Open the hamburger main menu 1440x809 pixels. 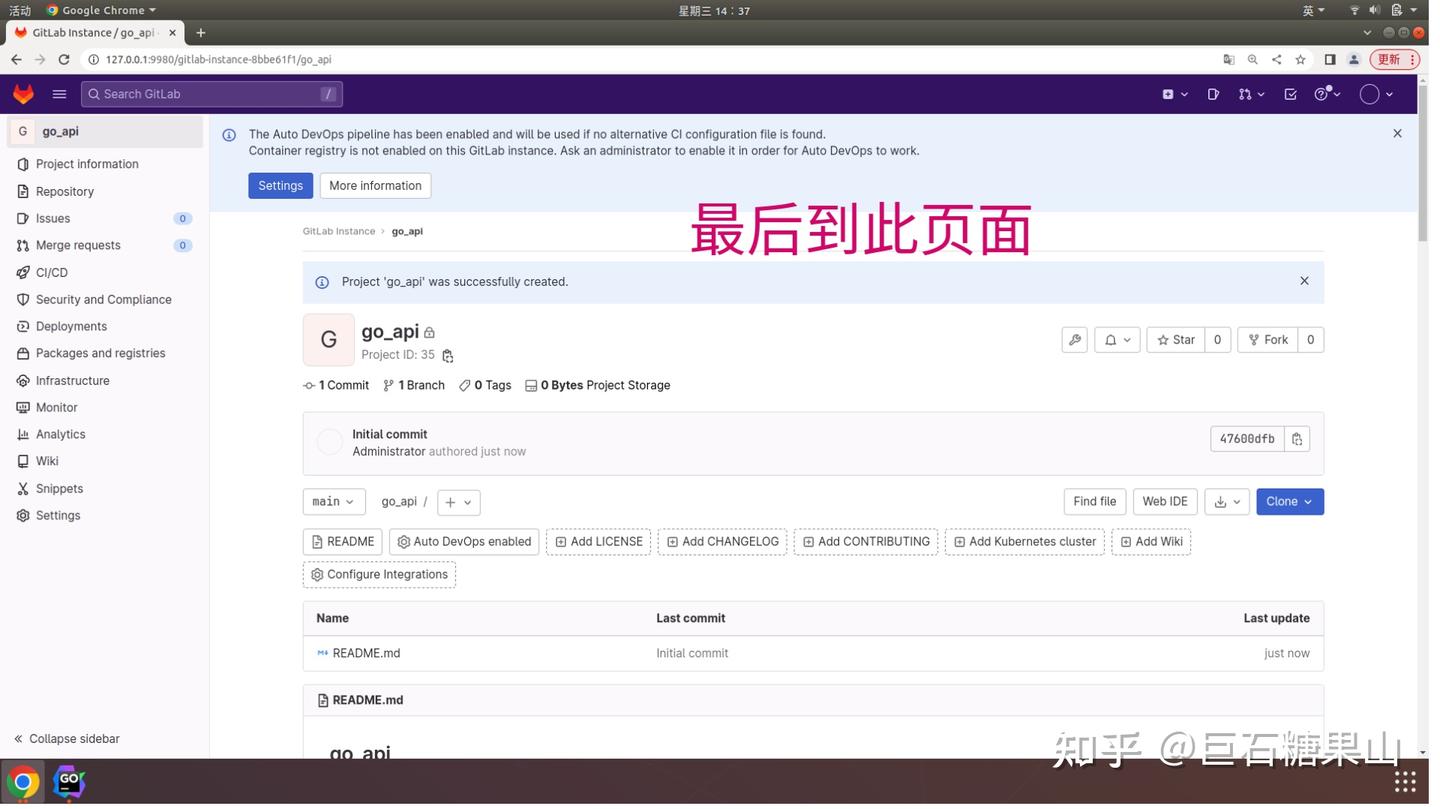[x=59, y=94]
